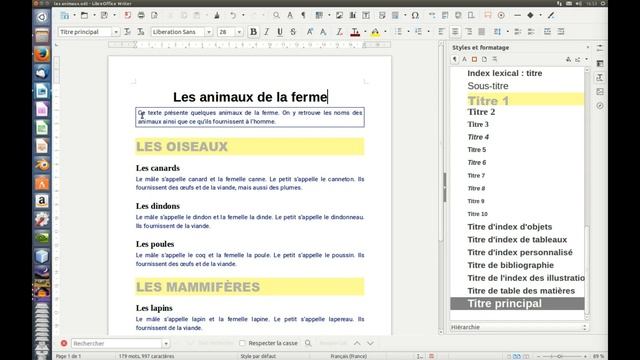Show List styles in Styles panel
Viewport: 640px width, 360px height.
(495, 60)
